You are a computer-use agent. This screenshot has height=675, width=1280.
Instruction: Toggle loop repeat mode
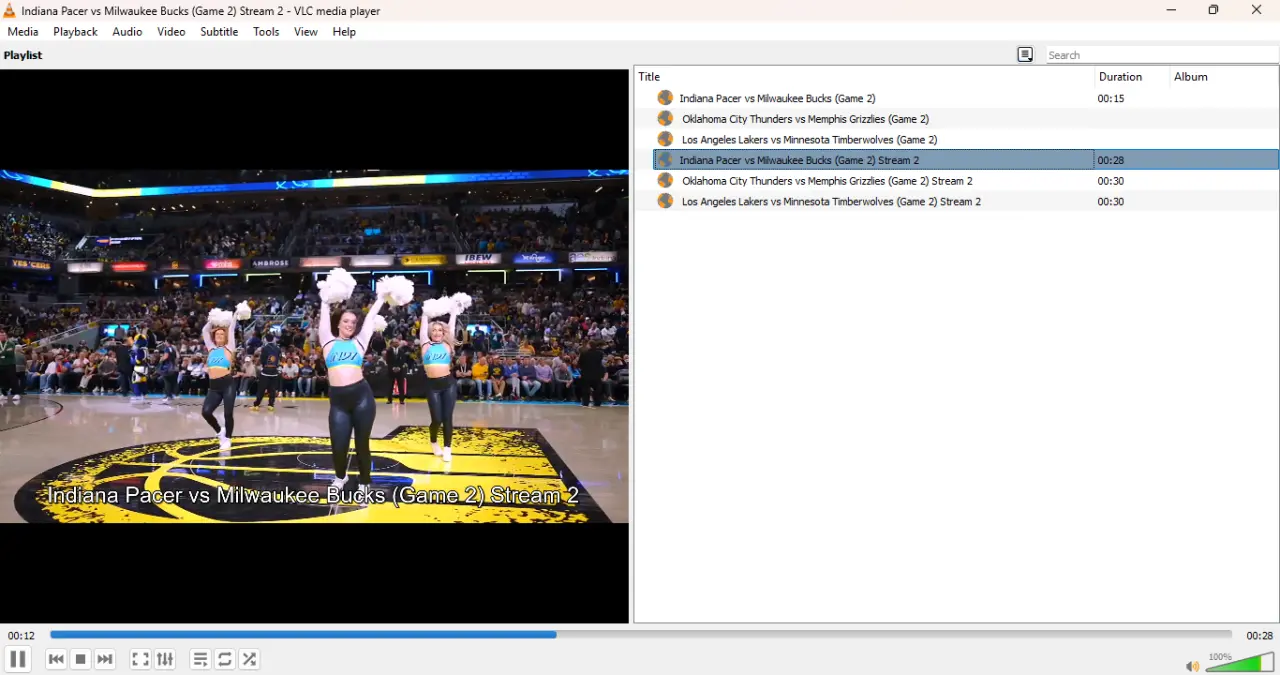[225, 659]
